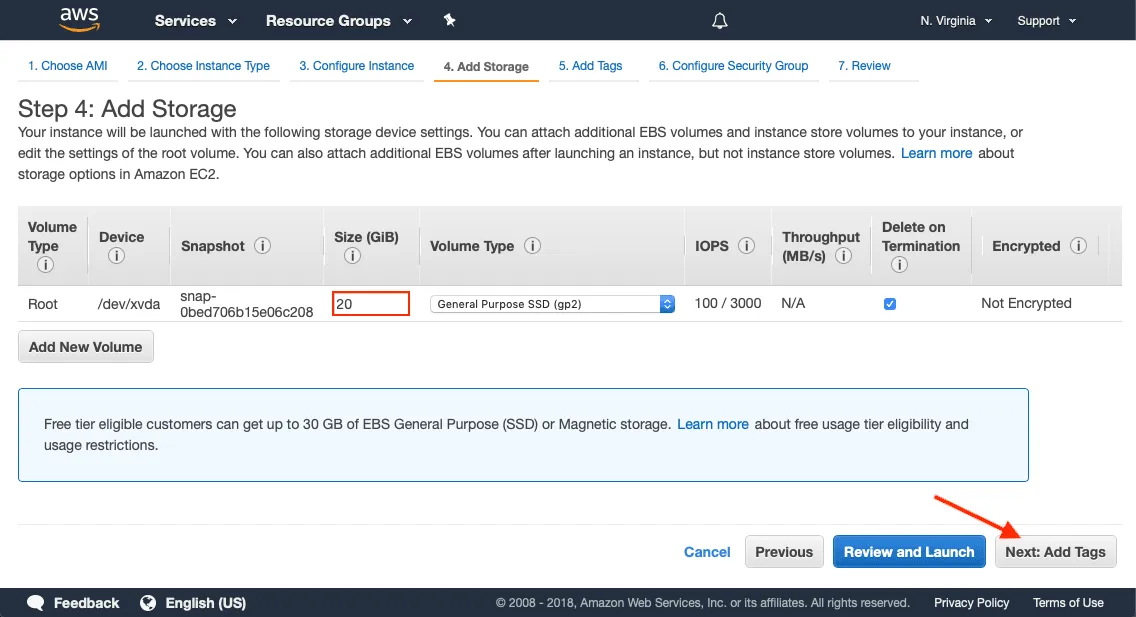1136x617 pixels.
Task: Click the Feedback speech bubble icon
Action: (x=37, y=603)
